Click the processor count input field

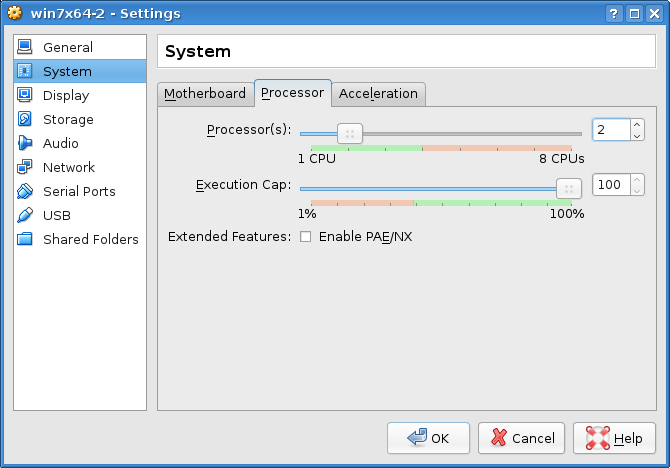[610, 130]
